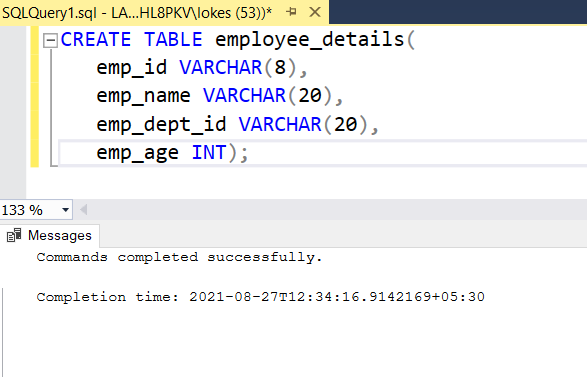Click the Messages tab icon
The width and height of the screenshot is (587, 377).
tap(14, 235)
